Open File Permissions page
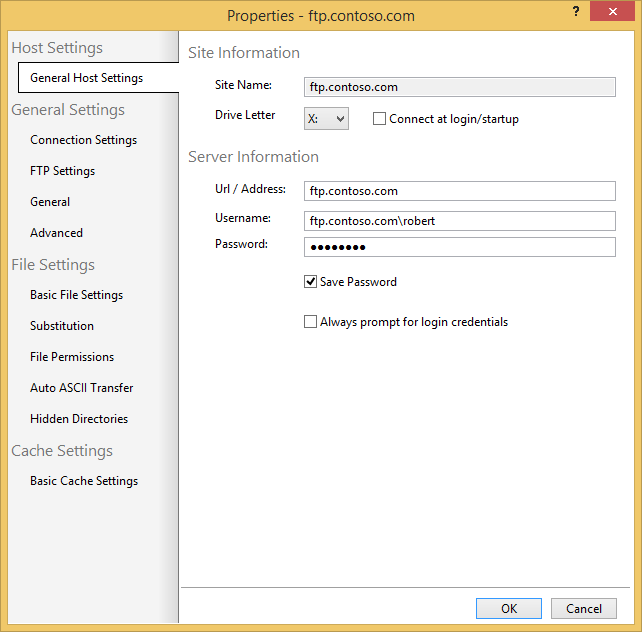This screenshot has width=642, height=632. (x=72, y=357)
